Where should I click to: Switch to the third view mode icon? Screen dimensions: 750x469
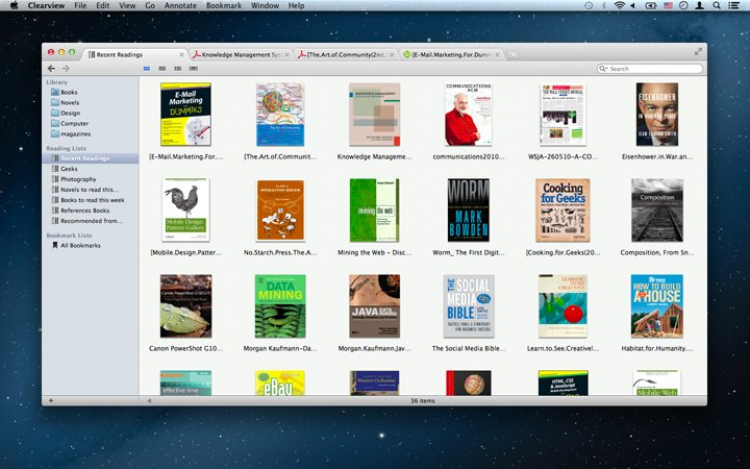177,69
